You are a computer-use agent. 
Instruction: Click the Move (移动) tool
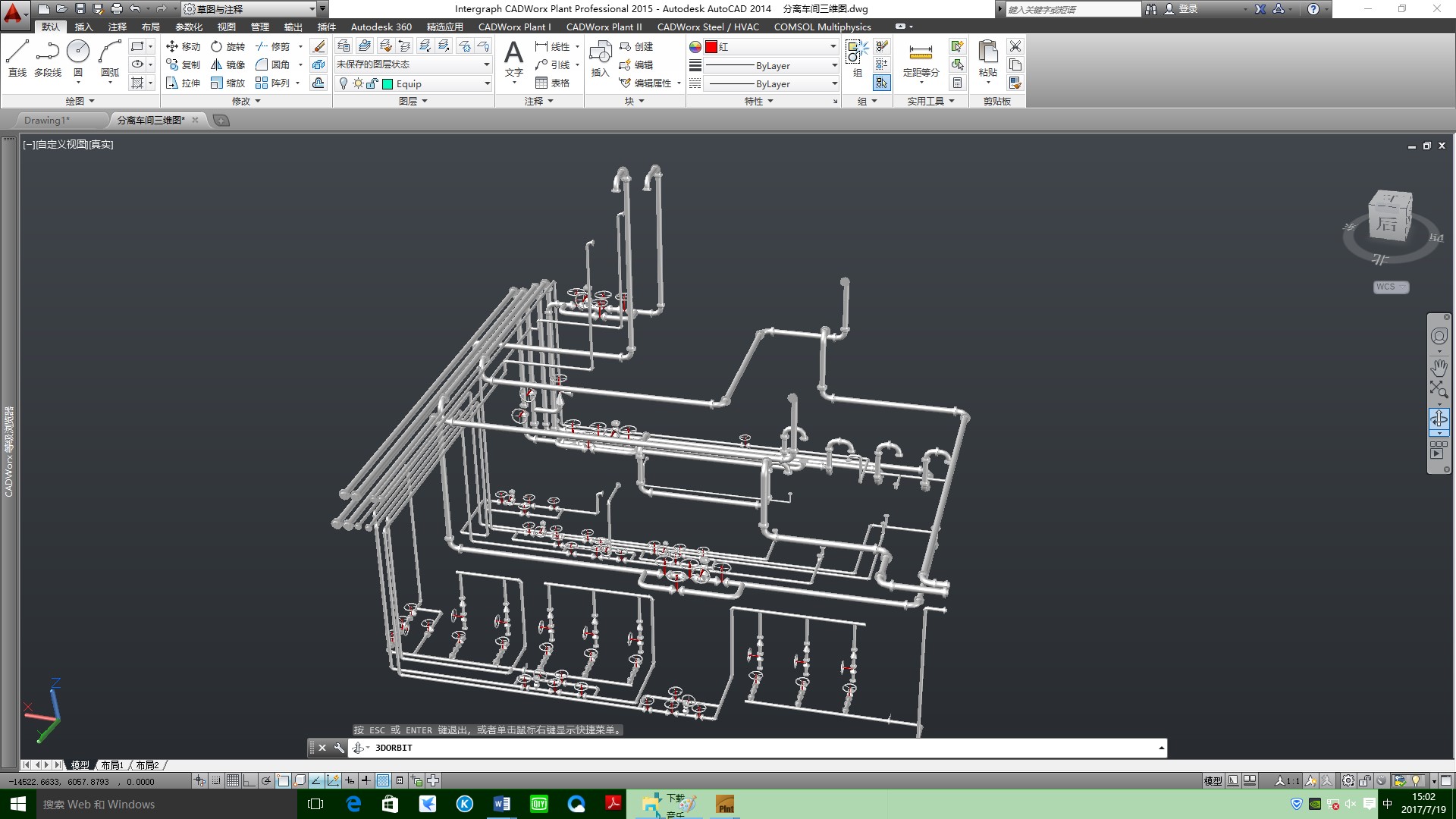[183, 46]
